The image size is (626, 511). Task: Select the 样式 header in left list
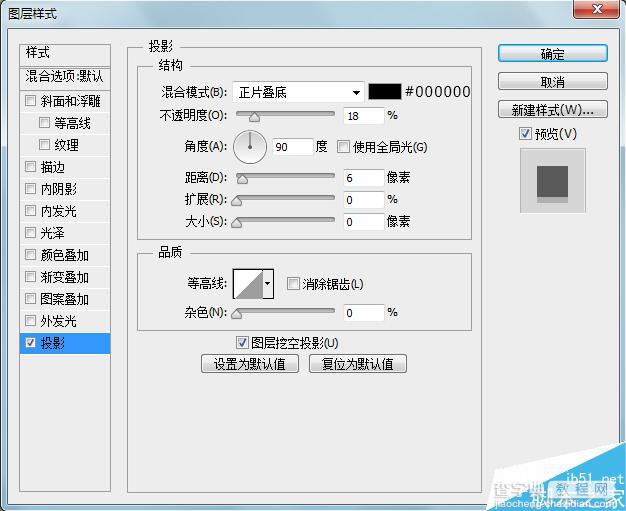click(x=65, y=55)
